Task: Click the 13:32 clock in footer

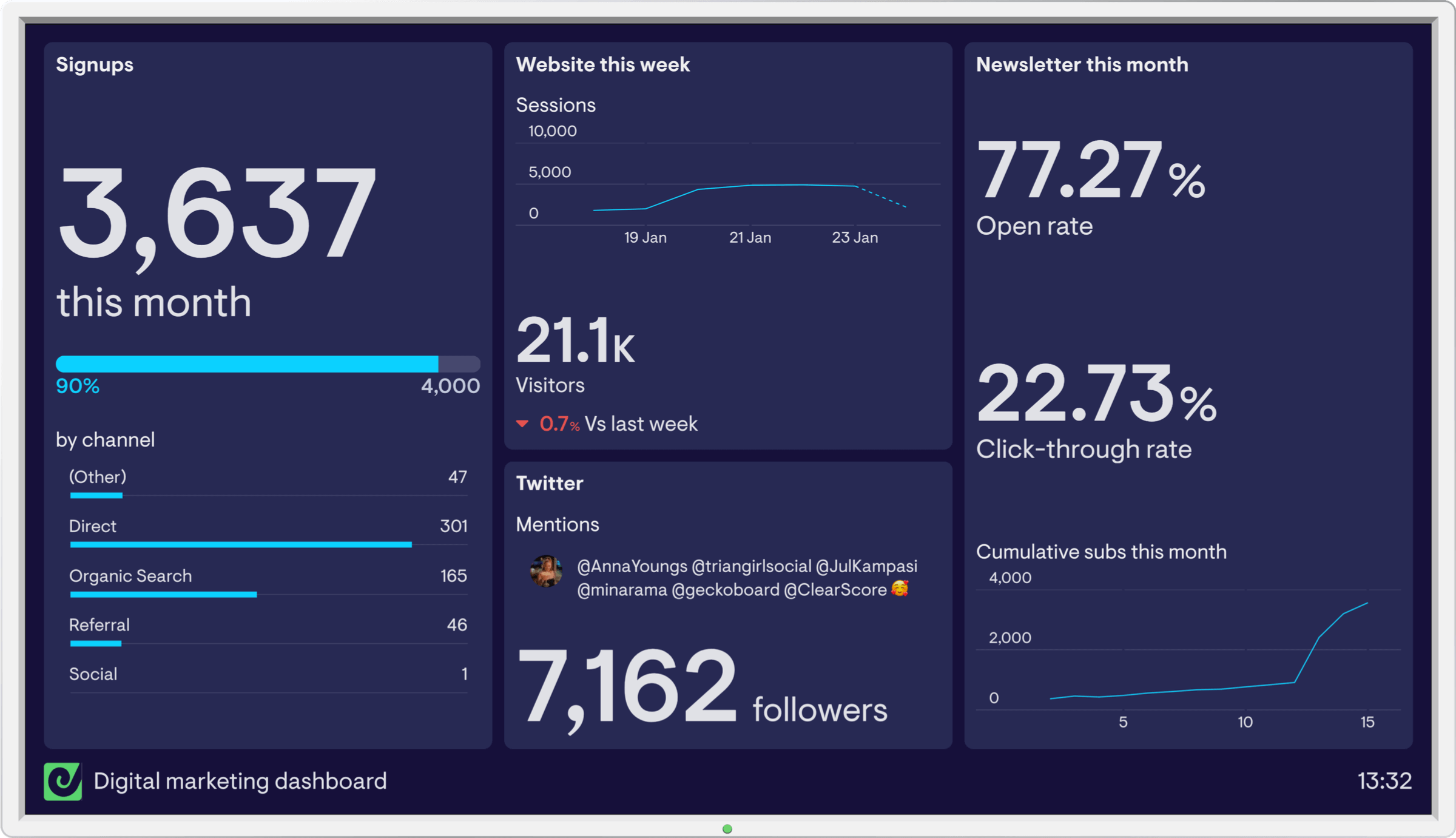Action: [1384, 781]
